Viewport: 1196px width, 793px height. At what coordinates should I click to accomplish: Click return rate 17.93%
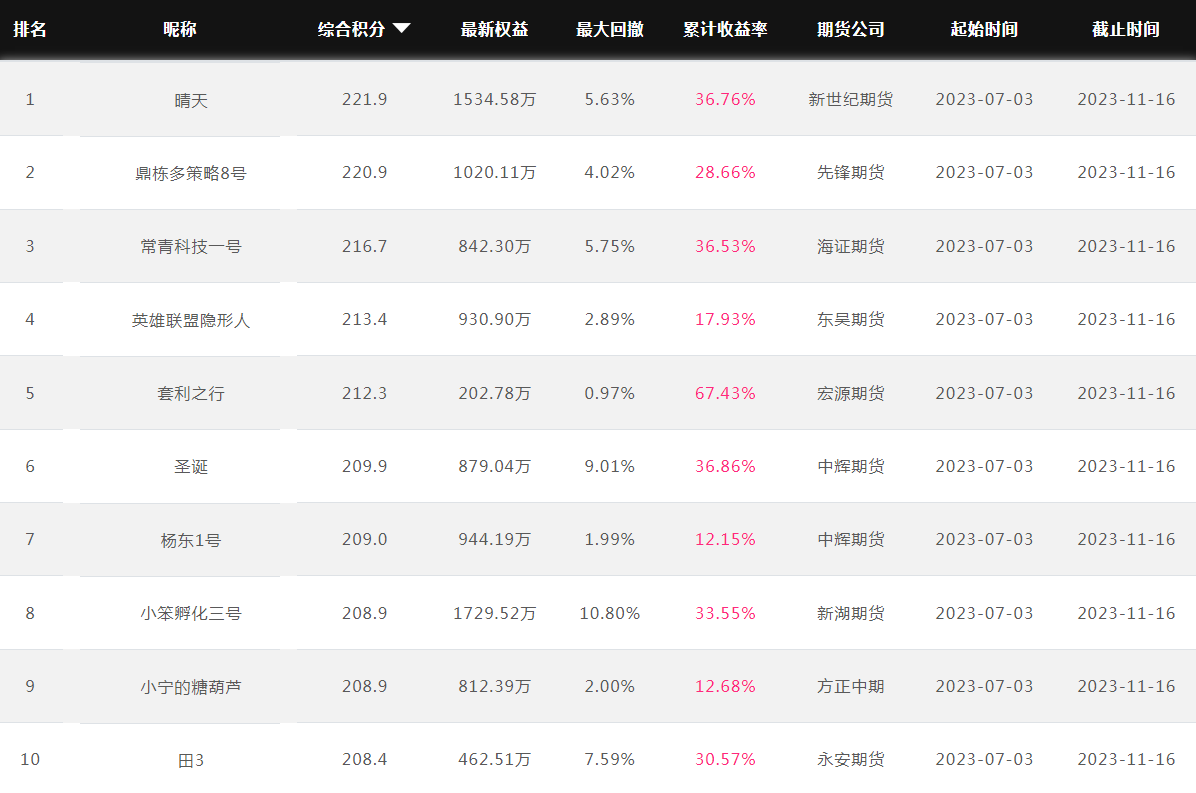(725, 319)
